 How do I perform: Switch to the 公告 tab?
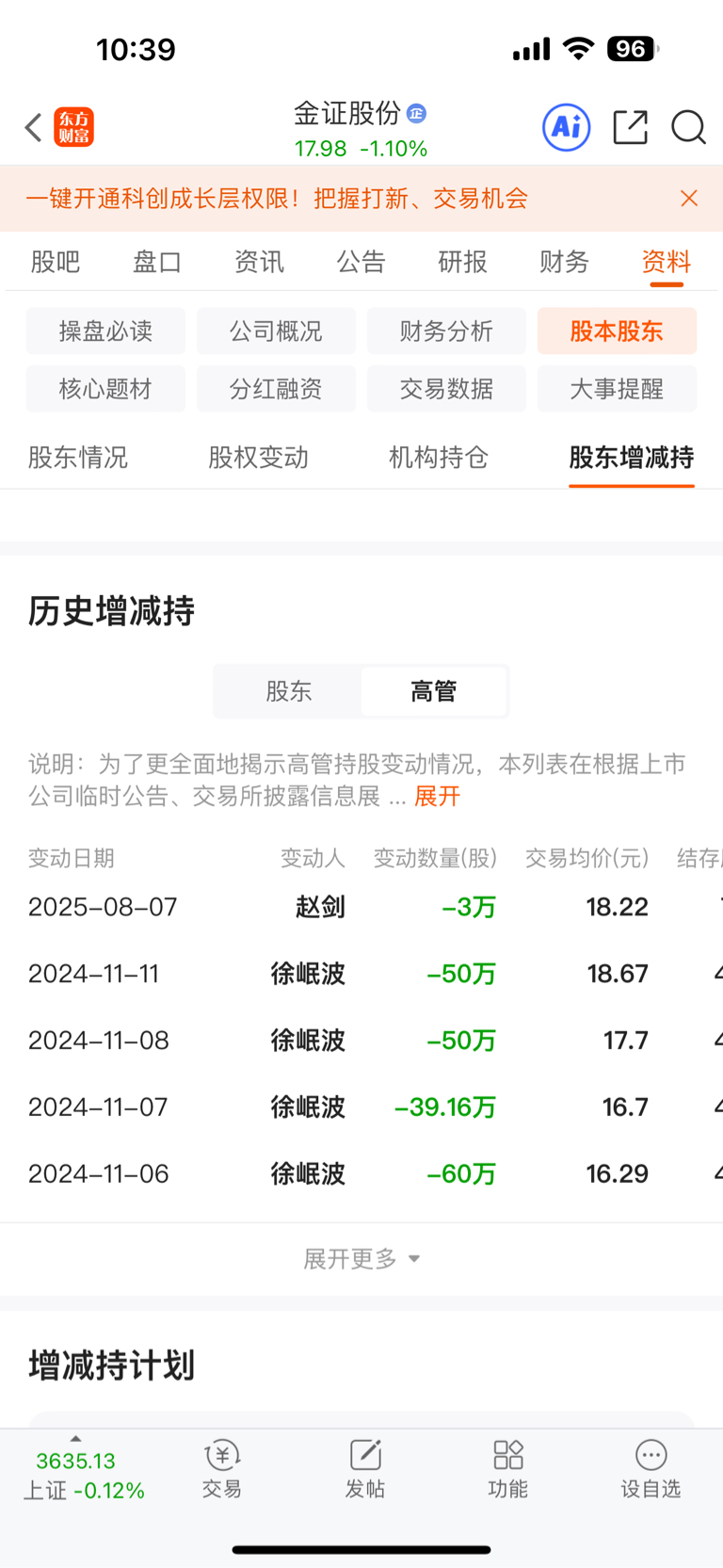(361, 262)
